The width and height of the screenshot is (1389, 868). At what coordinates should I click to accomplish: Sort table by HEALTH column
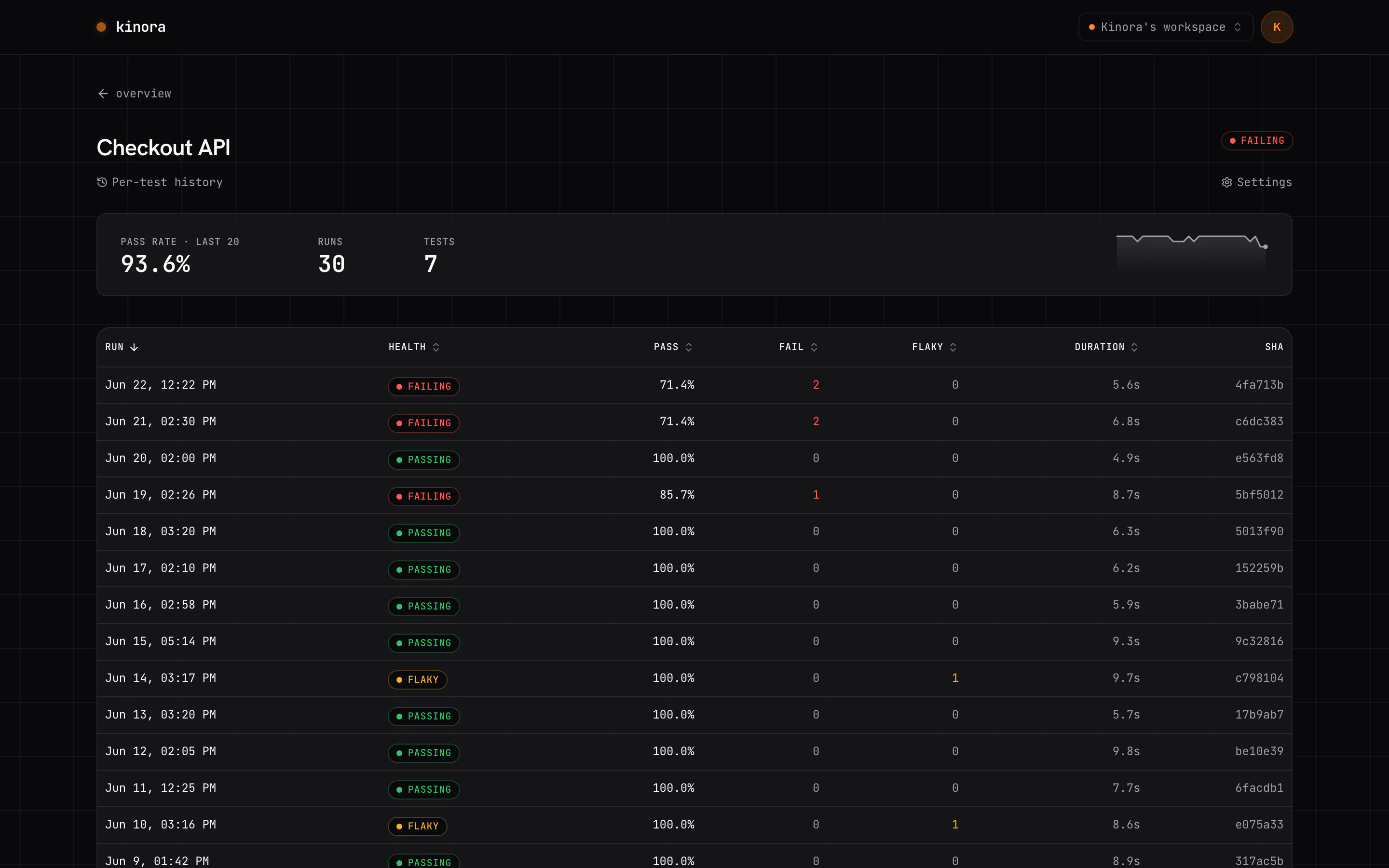point(414,347)
